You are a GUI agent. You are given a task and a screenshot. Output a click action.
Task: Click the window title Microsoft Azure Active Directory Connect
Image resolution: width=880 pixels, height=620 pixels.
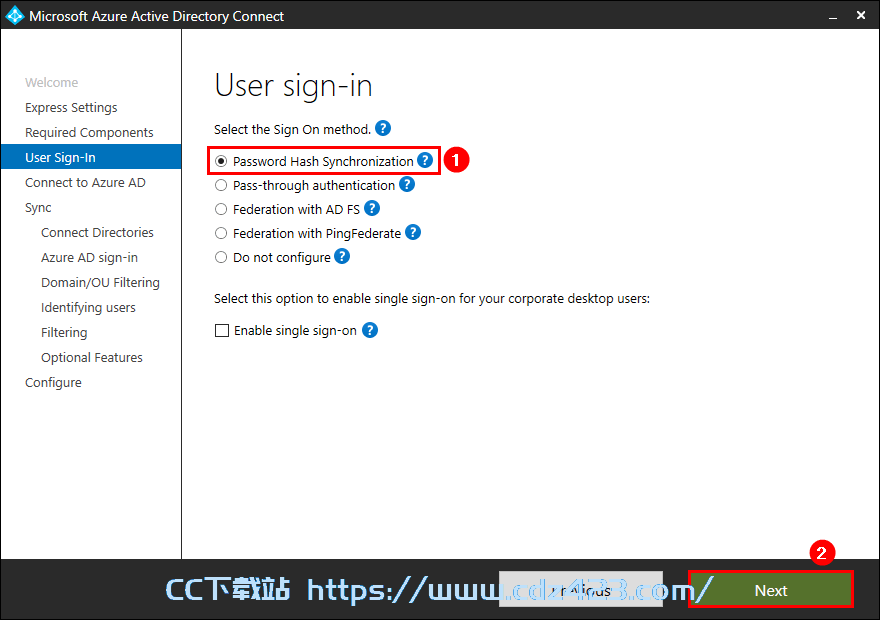[157, 16]
